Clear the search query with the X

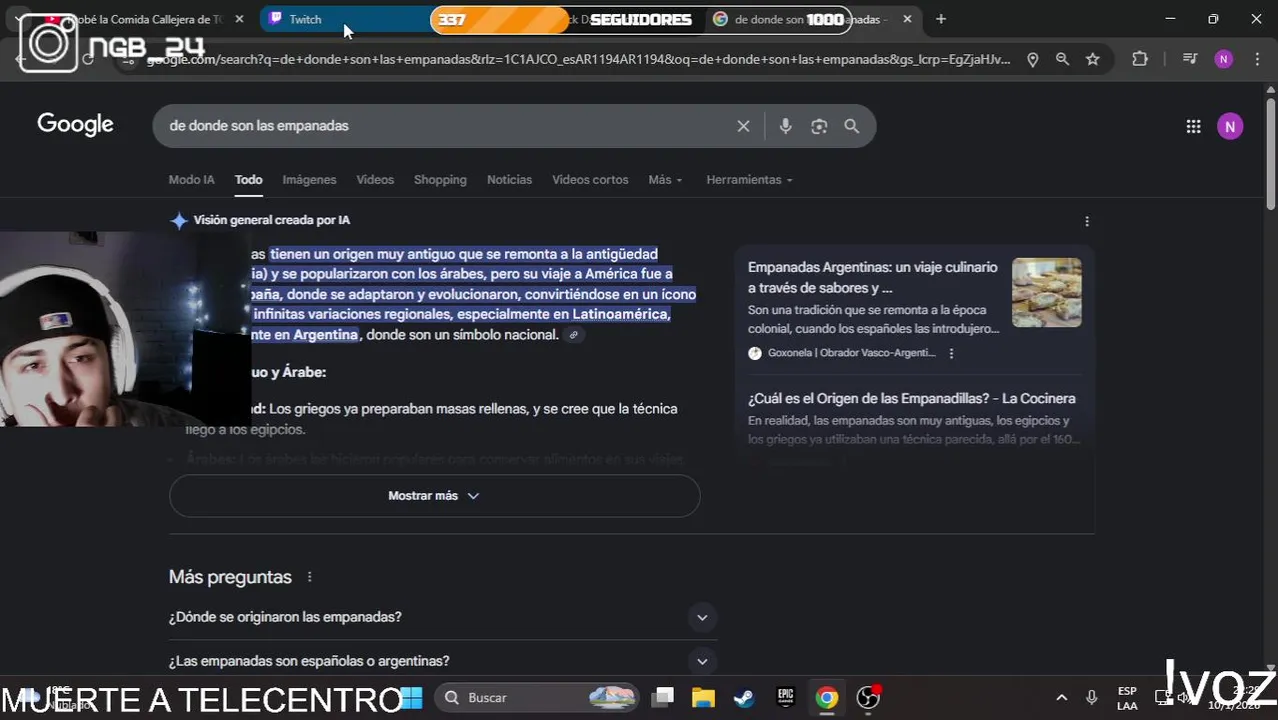(x=743, y=126)
